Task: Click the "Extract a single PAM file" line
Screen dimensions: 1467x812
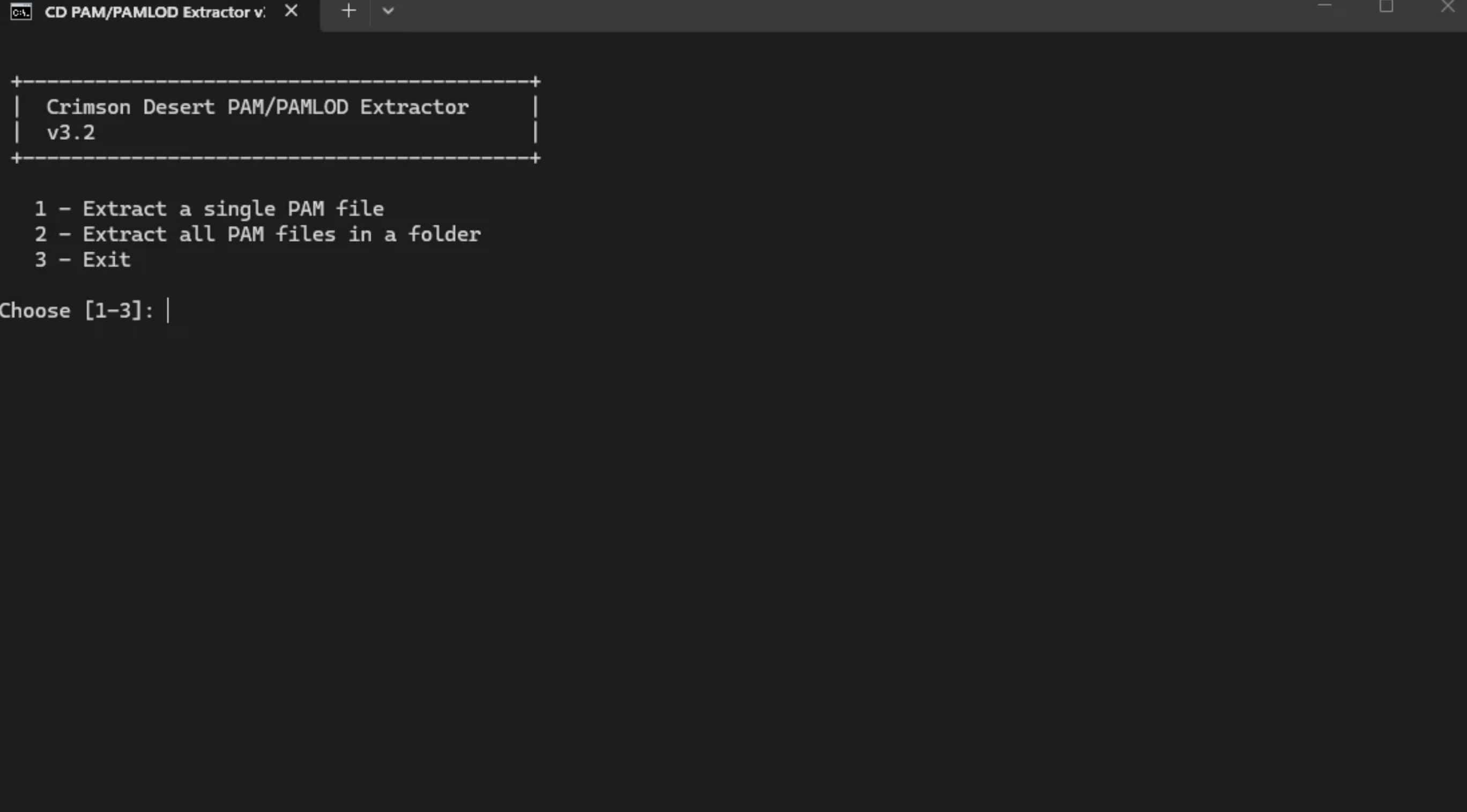Action: tap(233, 209)
